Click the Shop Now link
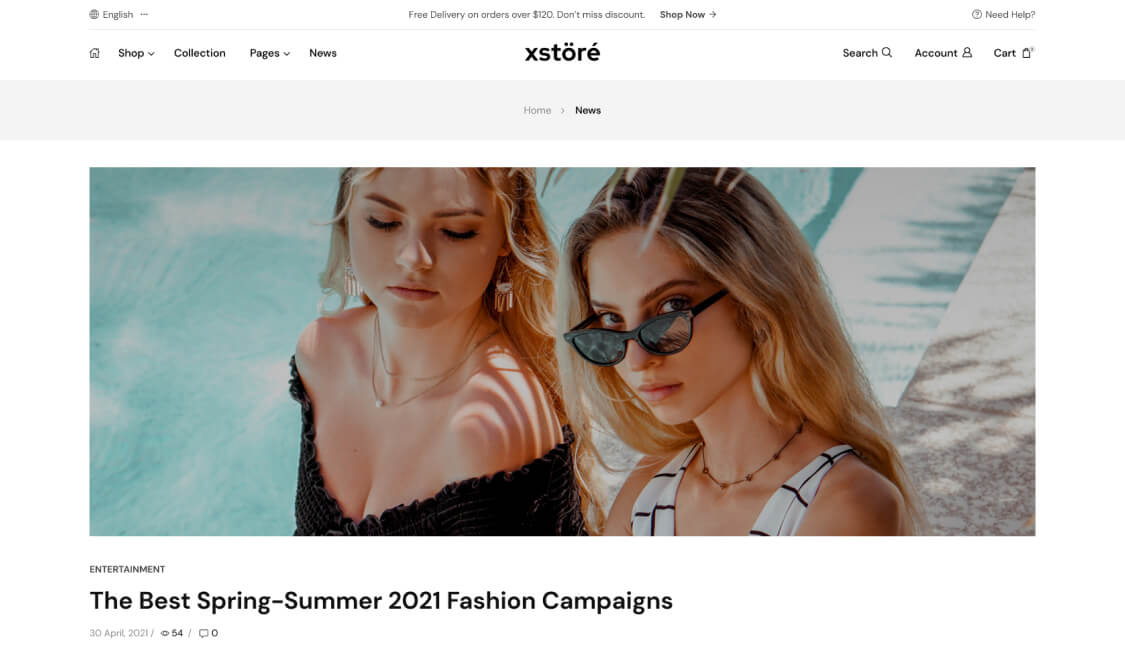1125x662 pixels. [x=688, y=14]
